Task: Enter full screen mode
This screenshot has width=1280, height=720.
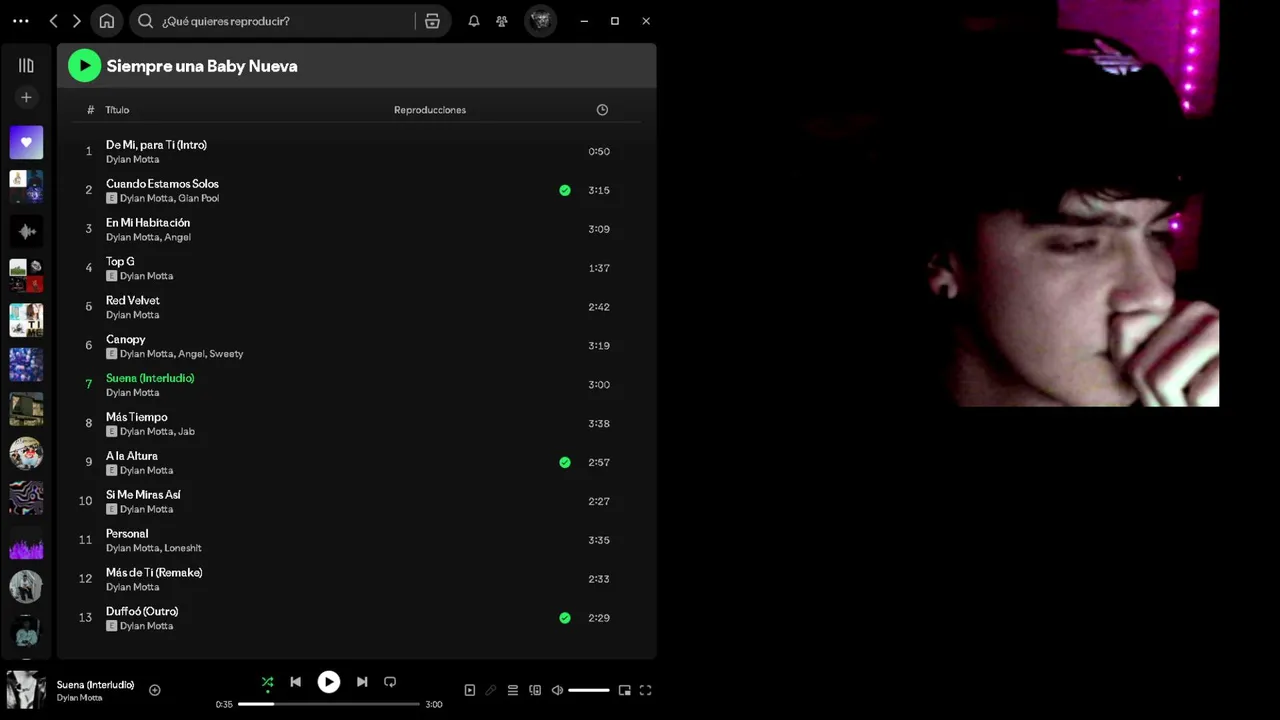Action: (x=646, y=690)
